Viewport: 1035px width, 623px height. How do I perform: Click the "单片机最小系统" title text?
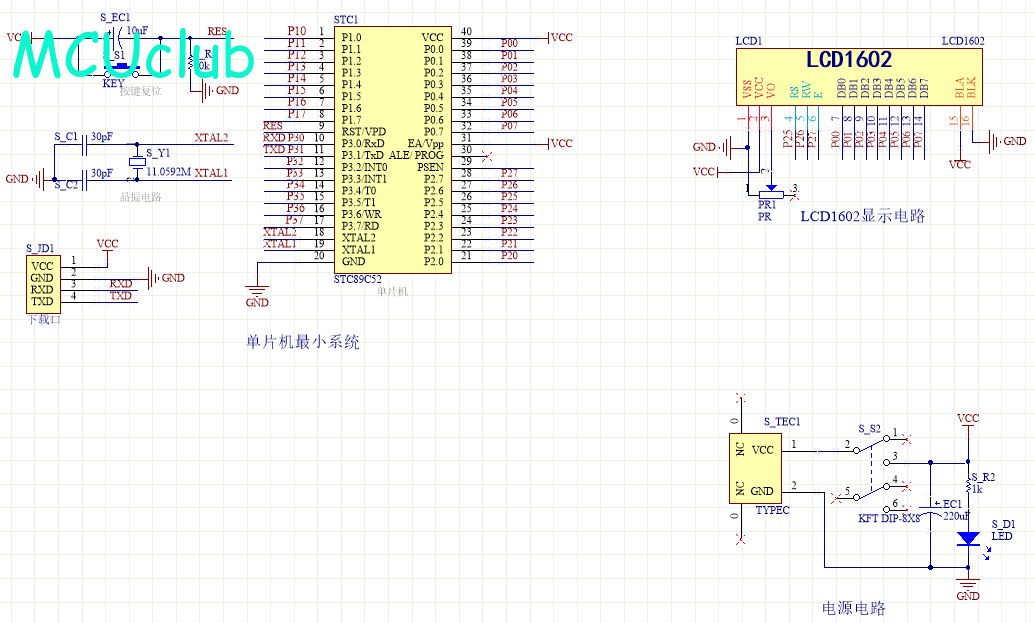pos(303,342)
